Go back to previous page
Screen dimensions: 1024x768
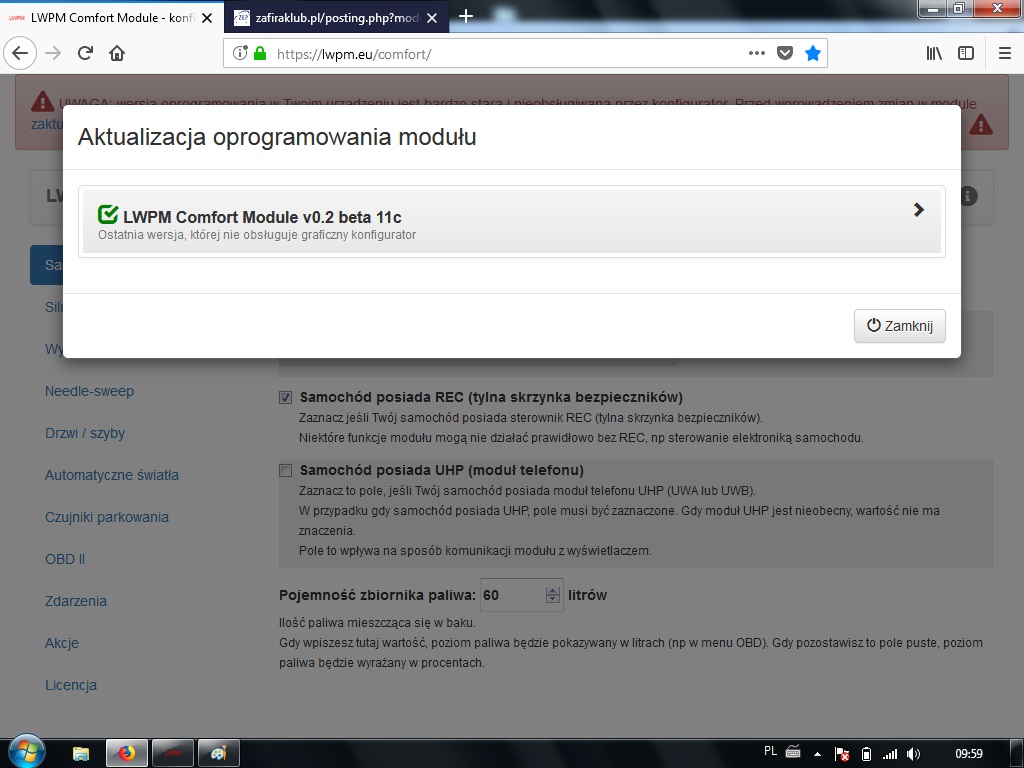[x=21, y=54]
